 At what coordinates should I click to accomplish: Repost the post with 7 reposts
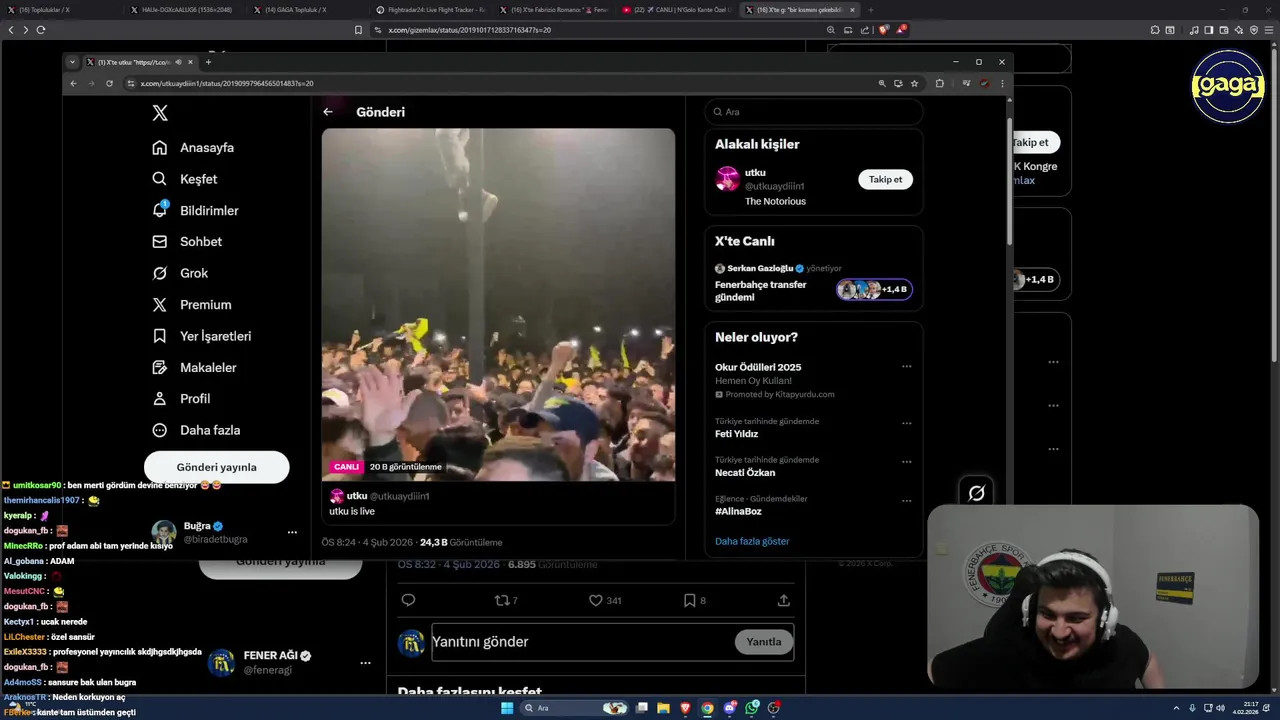click(507, 600)
